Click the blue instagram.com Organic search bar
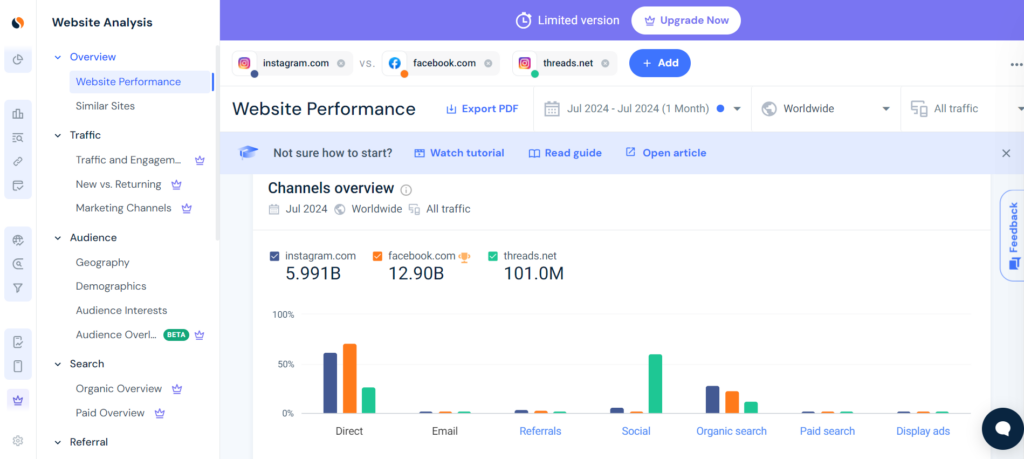This screenshot has height=459, width=1024. (x=712, y=400)
